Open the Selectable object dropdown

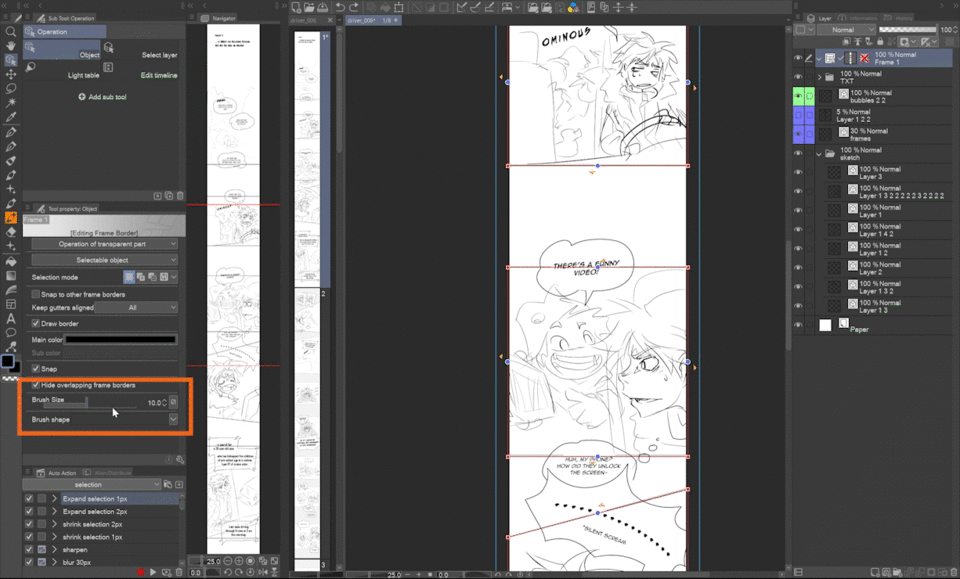coord(105,260)
